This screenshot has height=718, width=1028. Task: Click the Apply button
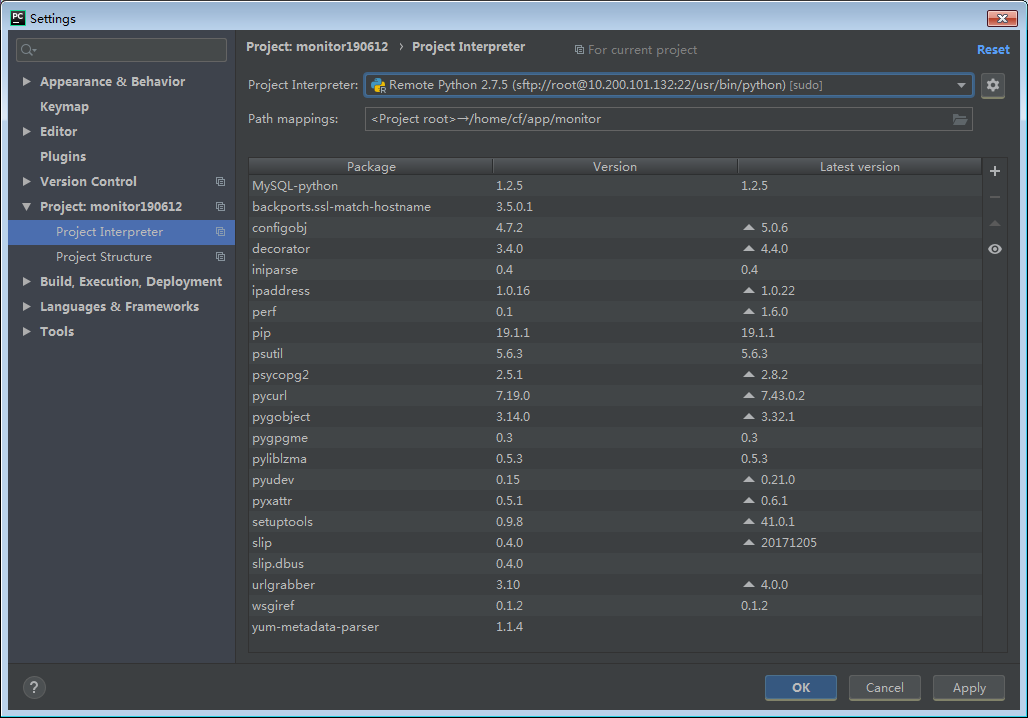tap(969, 688)
